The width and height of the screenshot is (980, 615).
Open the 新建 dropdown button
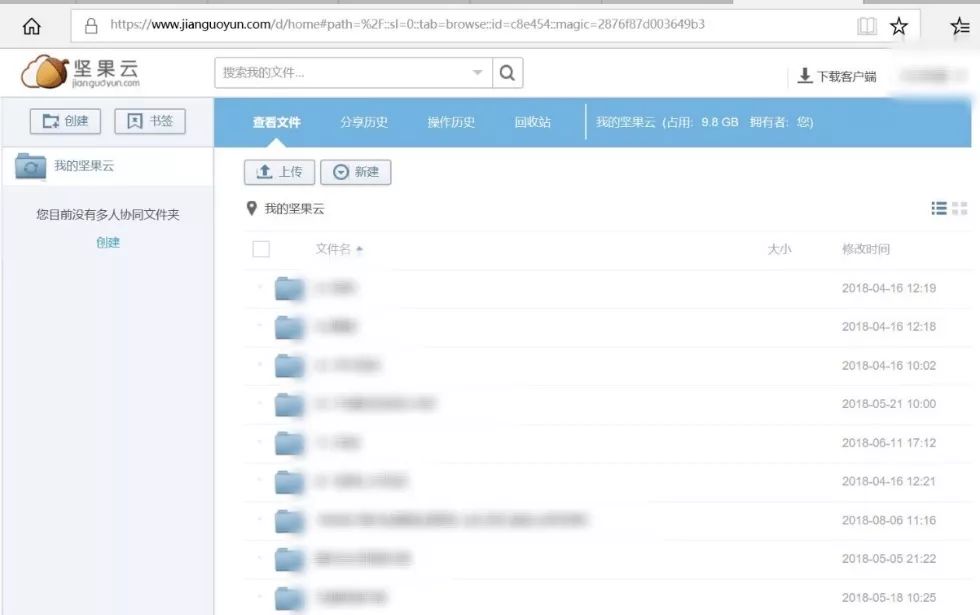[x=357, y=172]
